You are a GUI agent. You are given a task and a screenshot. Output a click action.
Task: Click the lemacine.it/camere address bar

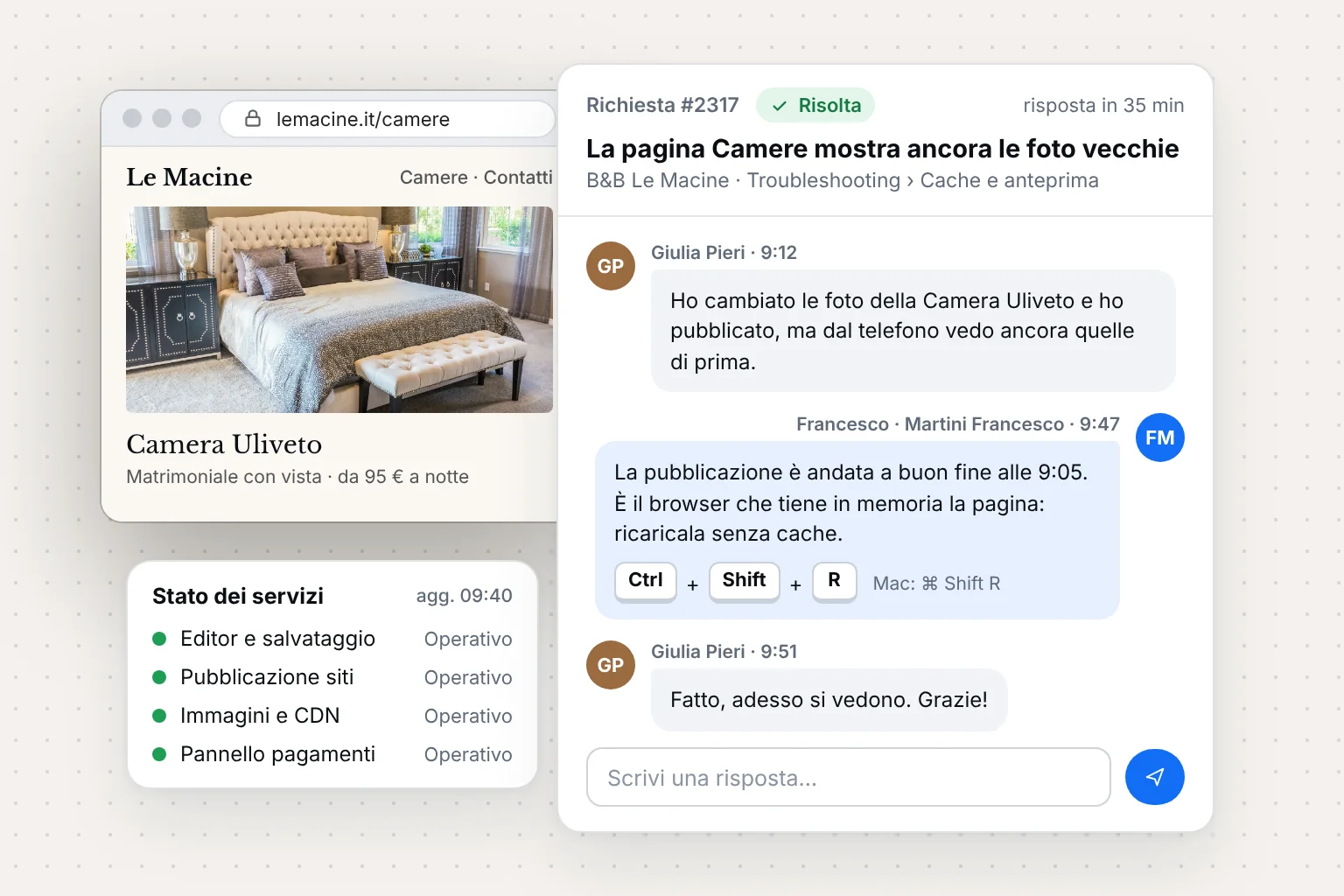(388, 119)
